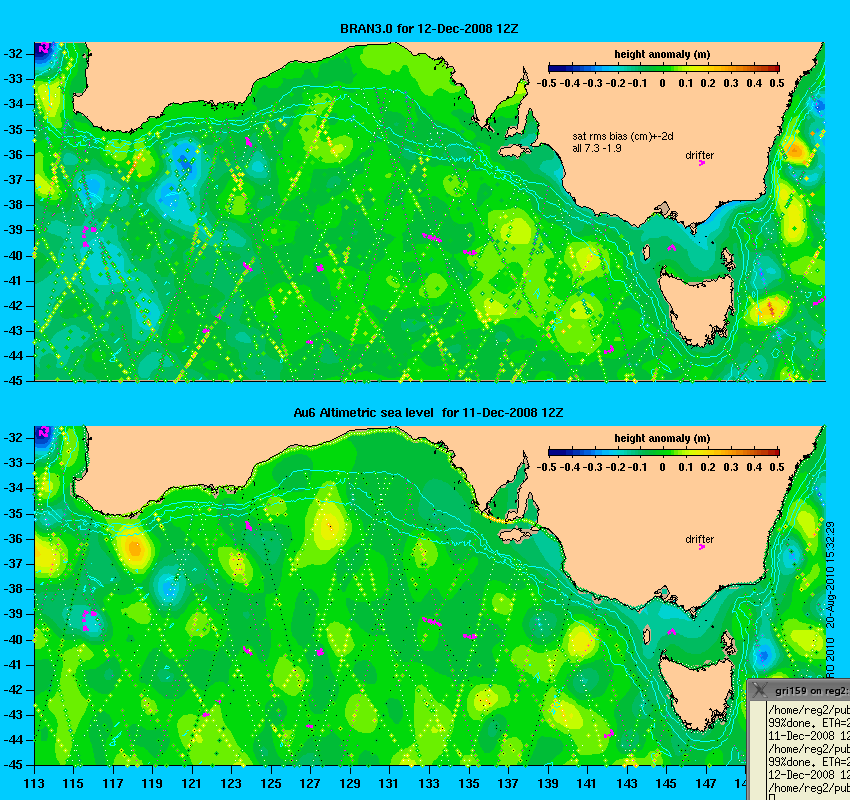Click the longitude label 139 on the x-axis

(x=548, y=784)
